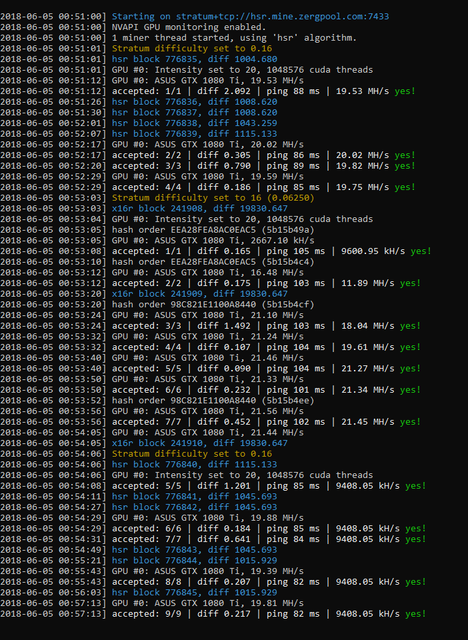Click the hash order line ending (5b15b4ee)
The image size is (468, 640).
(157, 400)
